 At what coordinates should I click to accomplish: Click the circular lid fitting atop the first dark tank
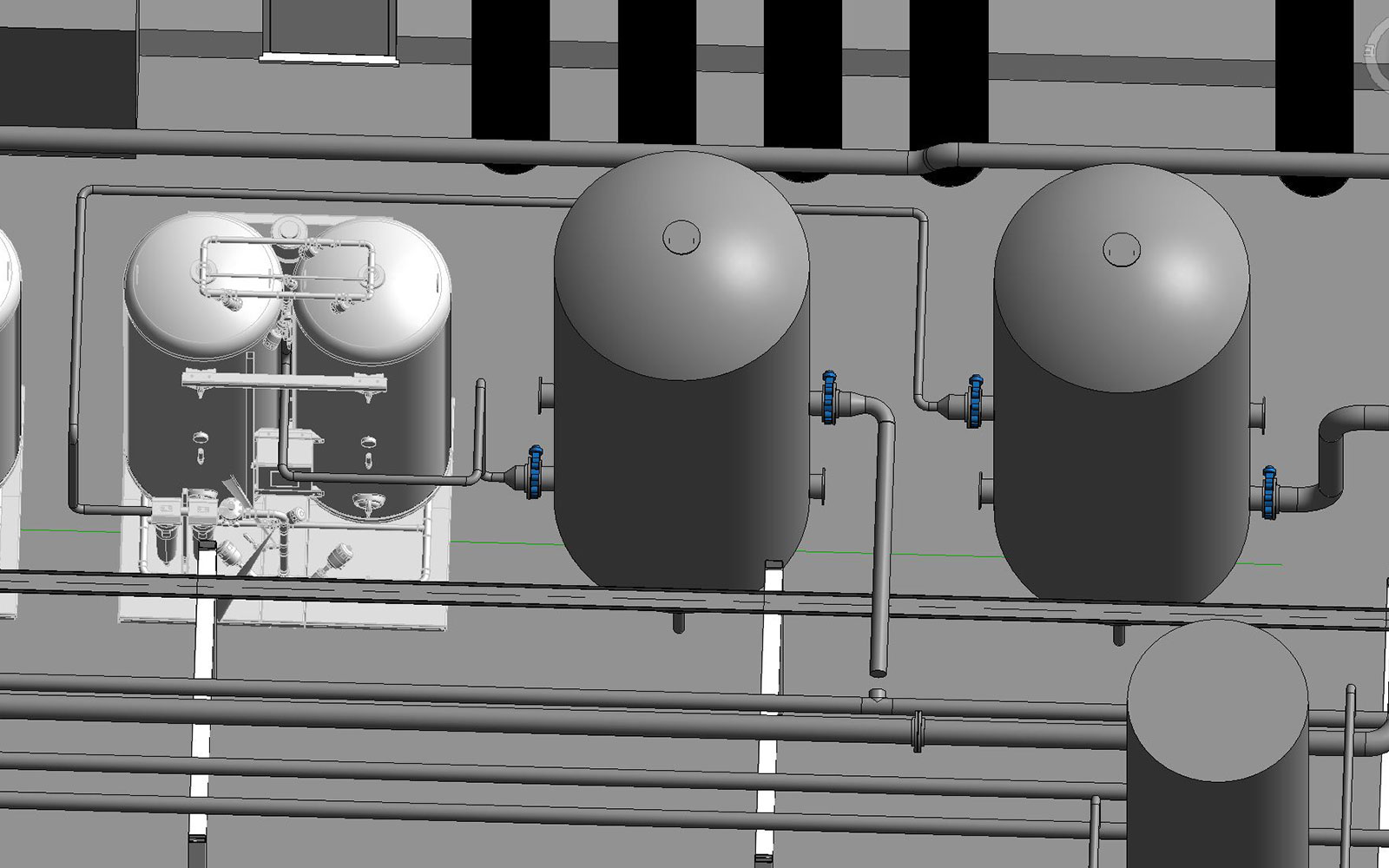(681, 236)
